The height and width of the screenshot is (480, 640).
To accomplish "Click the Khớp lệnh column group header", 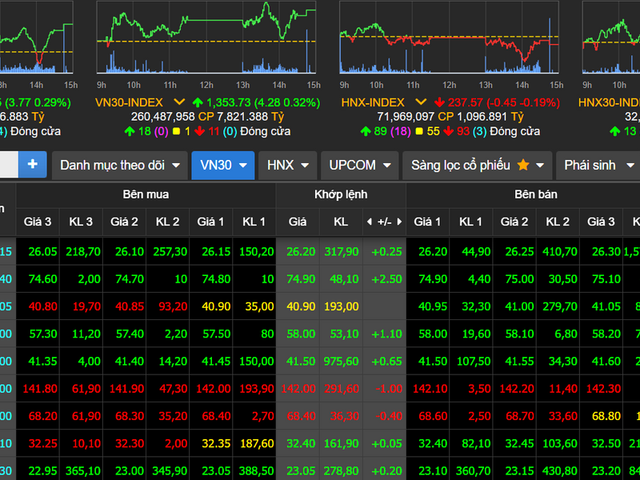I will point(340,194).
